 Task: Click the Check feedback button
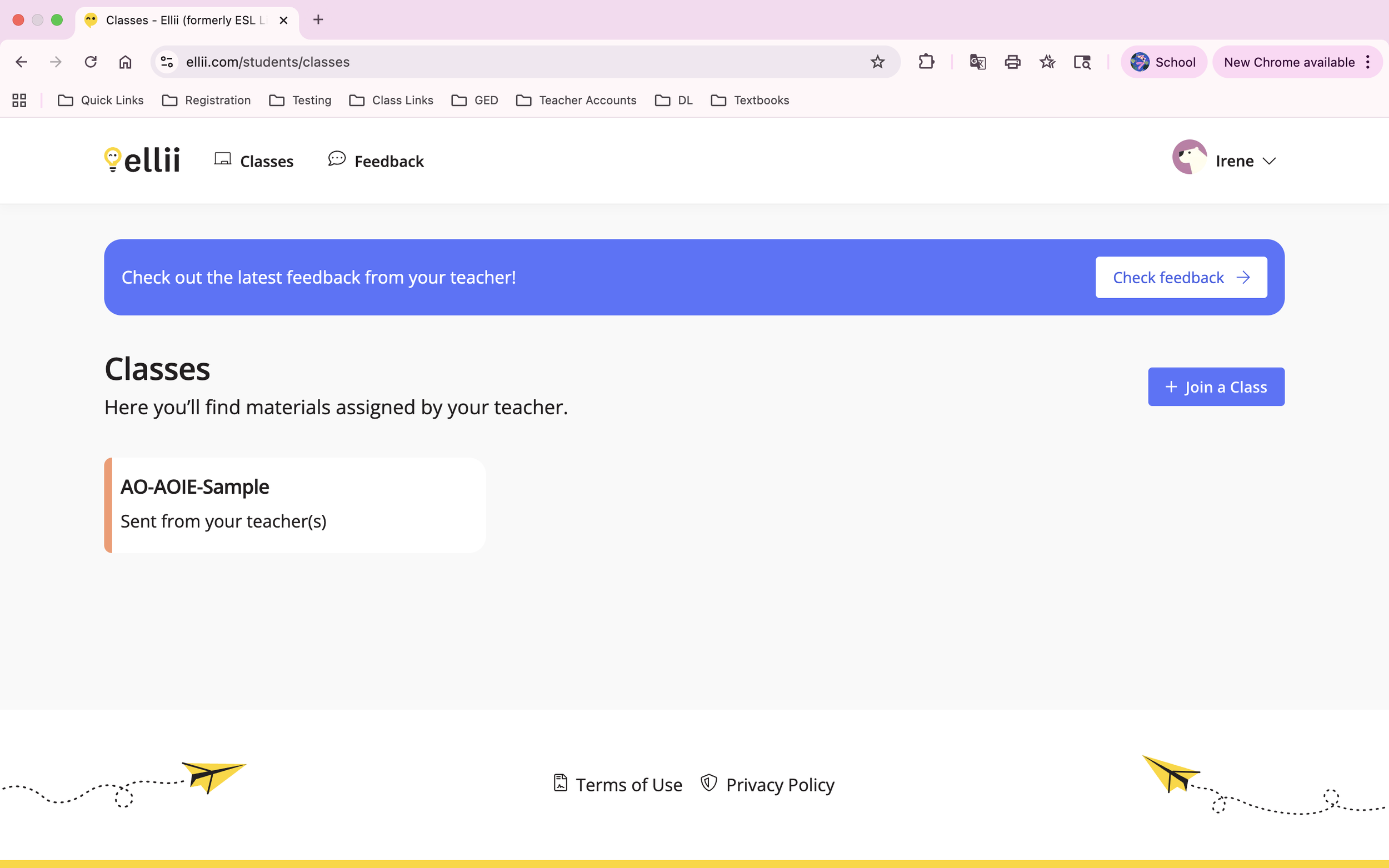(1181, 277)
